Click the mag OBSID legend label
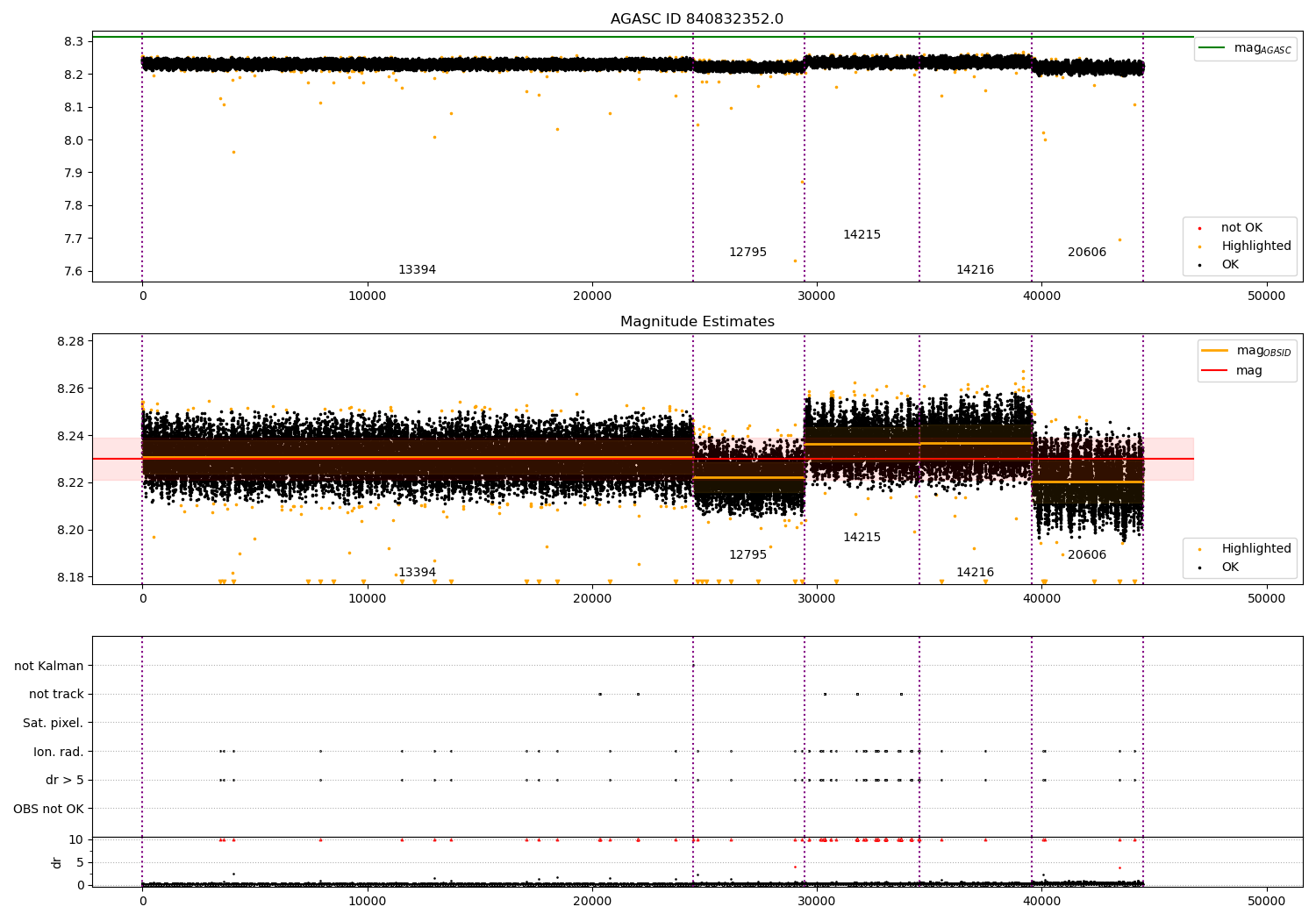This screenshot has width=1316, height=921. click(1264, 351)
